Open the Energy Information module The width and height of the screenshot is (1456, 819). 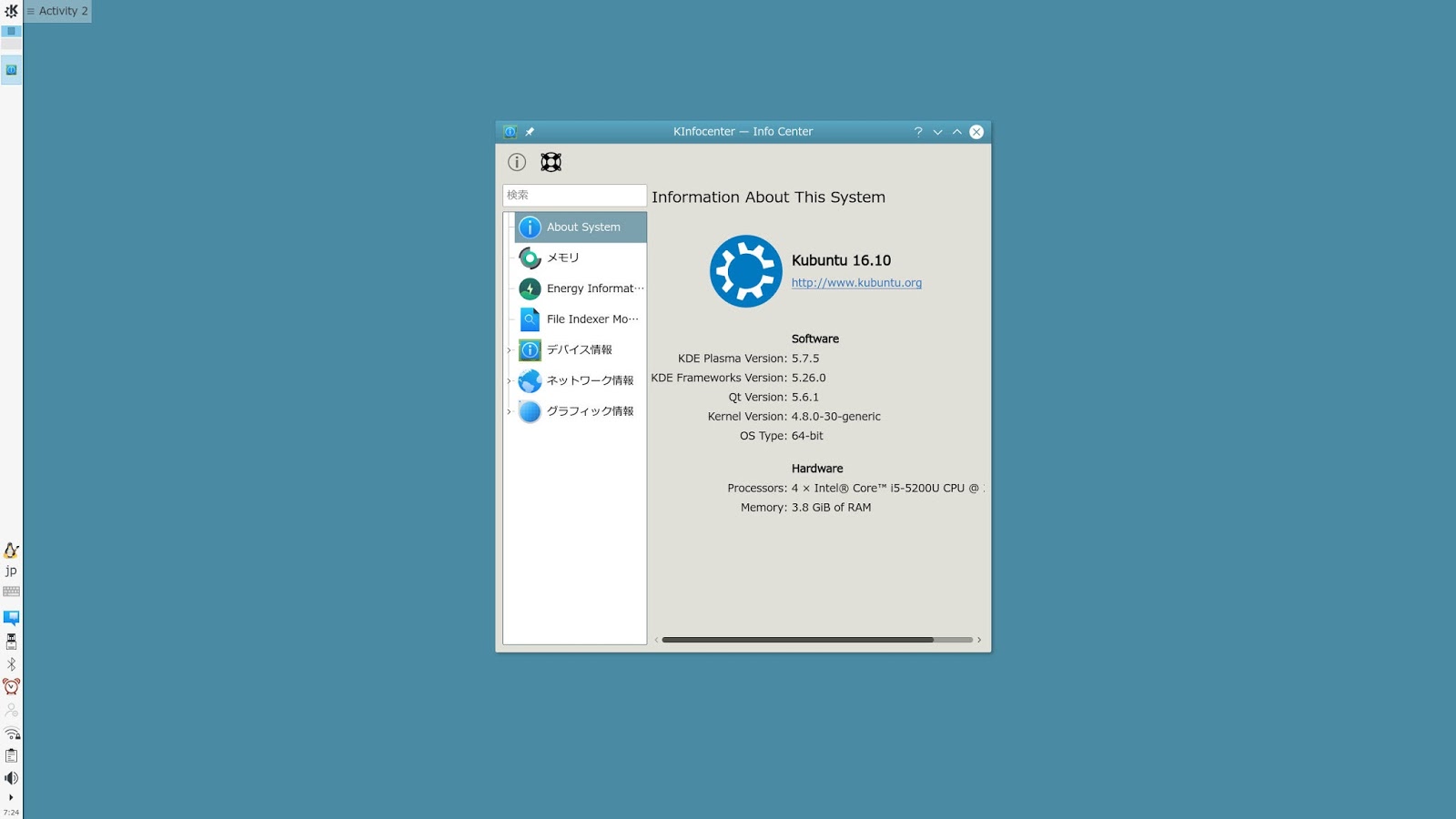point(581,288)
